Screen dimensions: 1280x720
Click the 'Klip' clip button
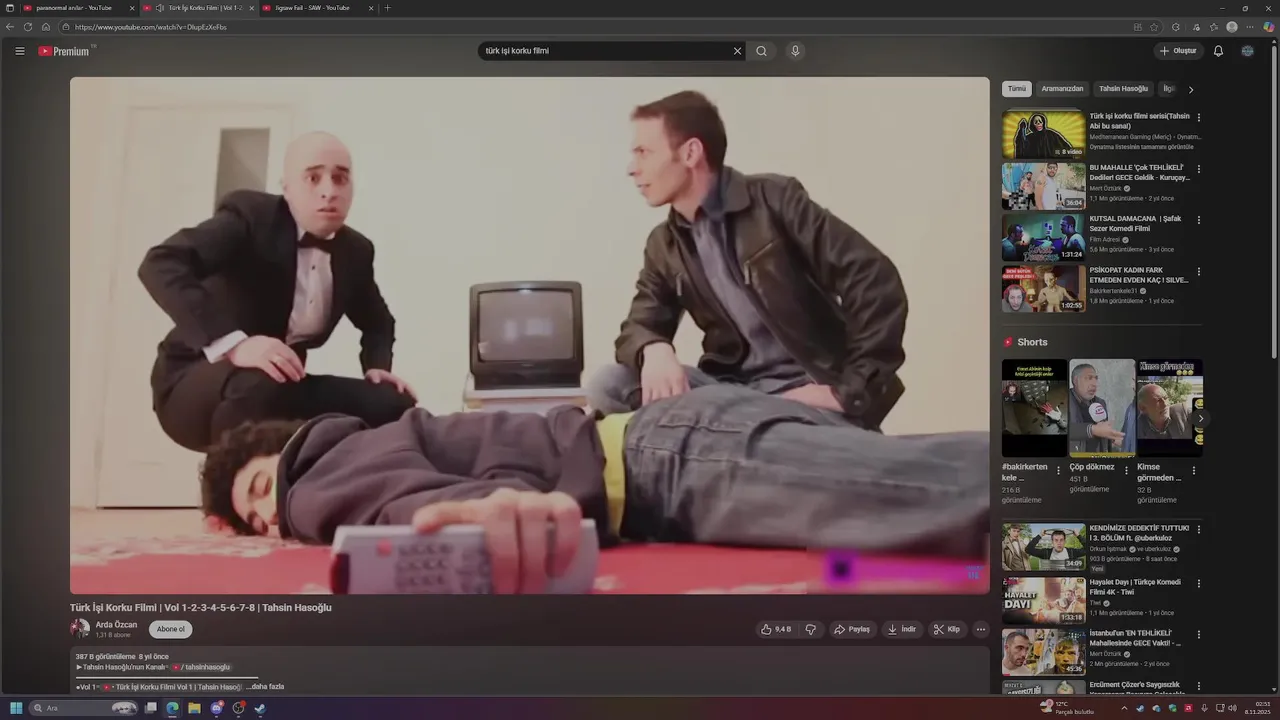point(947,629)
